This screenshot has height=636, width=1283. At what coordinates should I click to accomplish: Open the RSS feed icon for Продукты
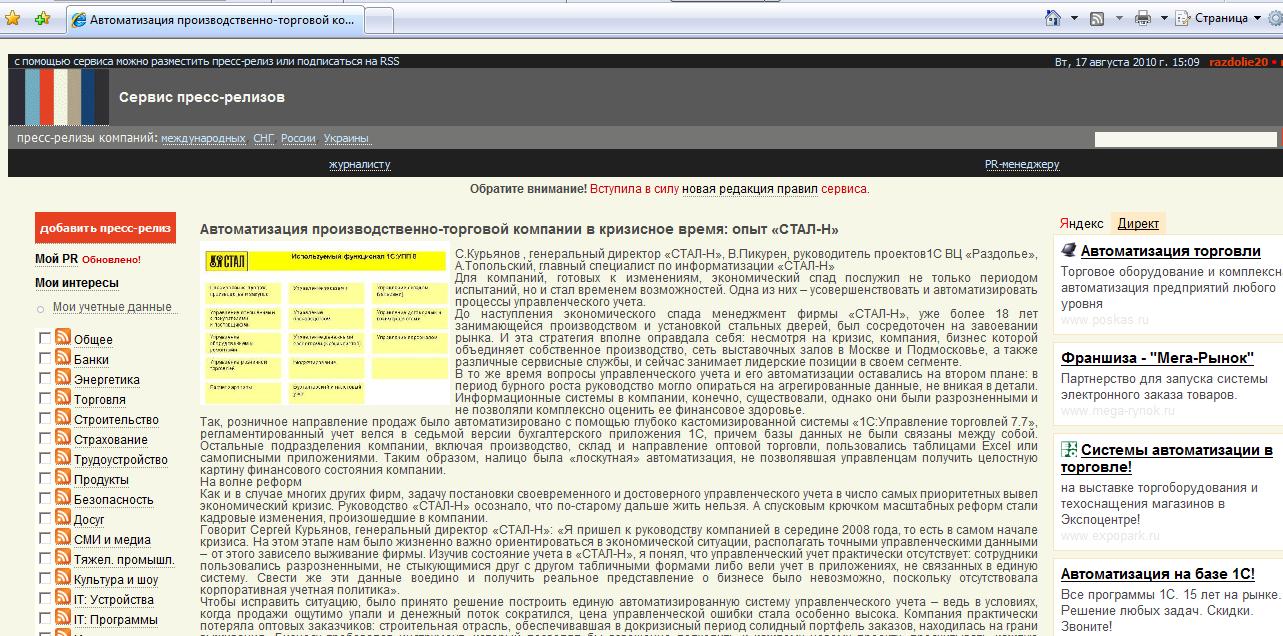point(63,478)
